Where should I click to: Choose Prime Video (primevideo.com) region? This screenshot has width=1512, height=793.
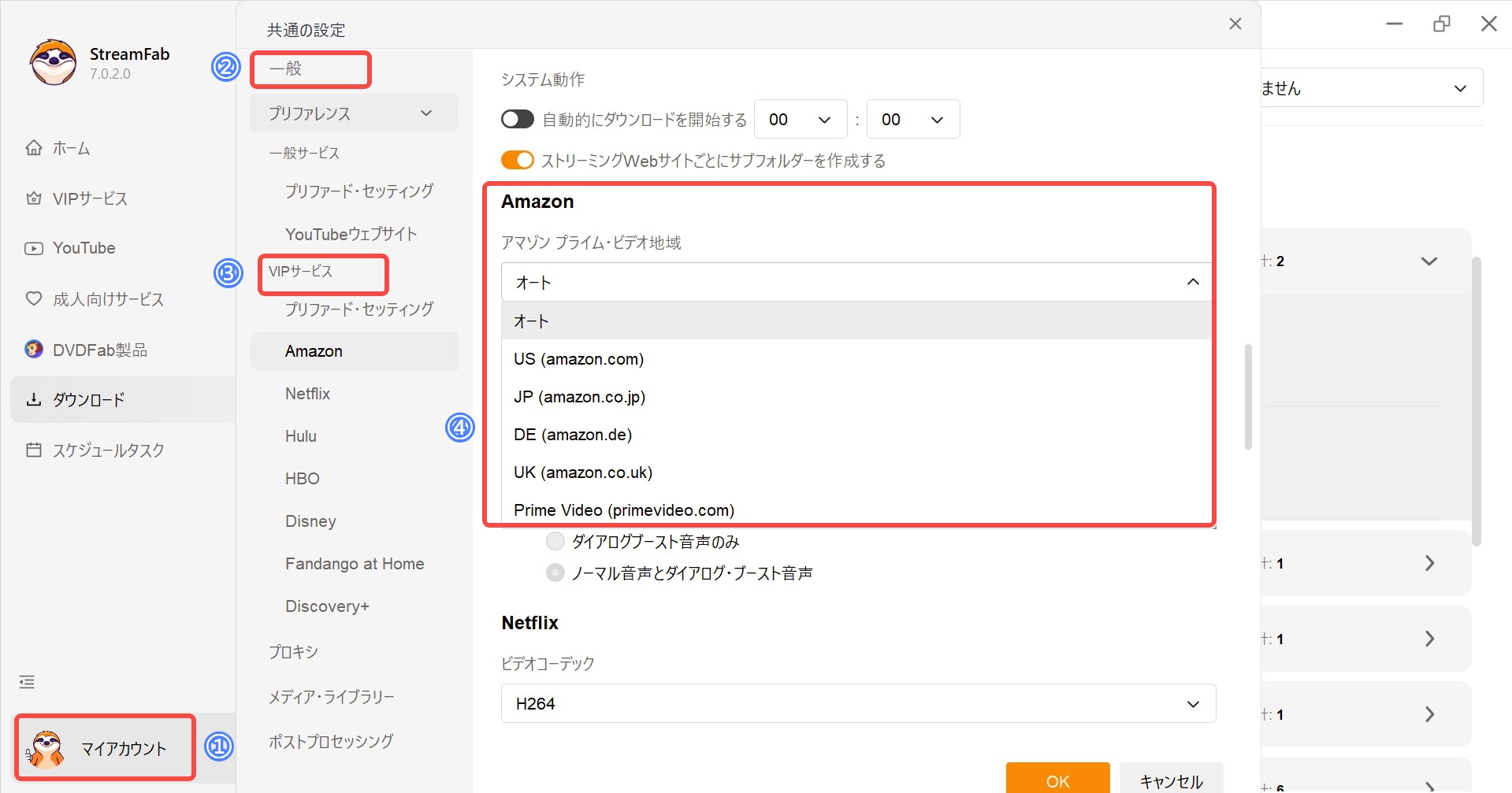point(856,510)
